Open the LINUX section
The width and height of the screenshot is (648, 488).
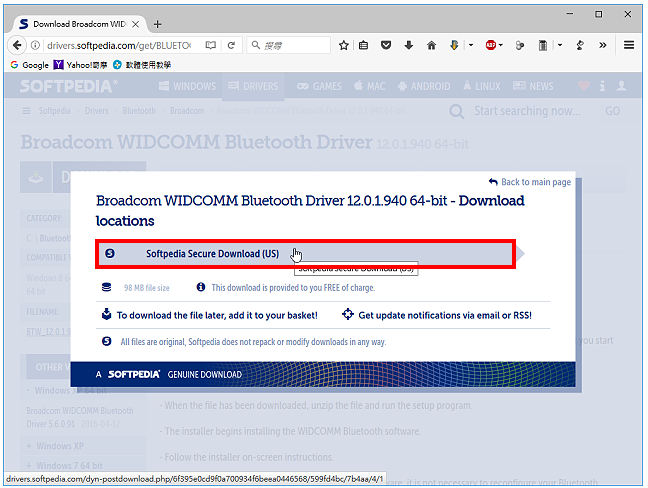tap(482, 86)
